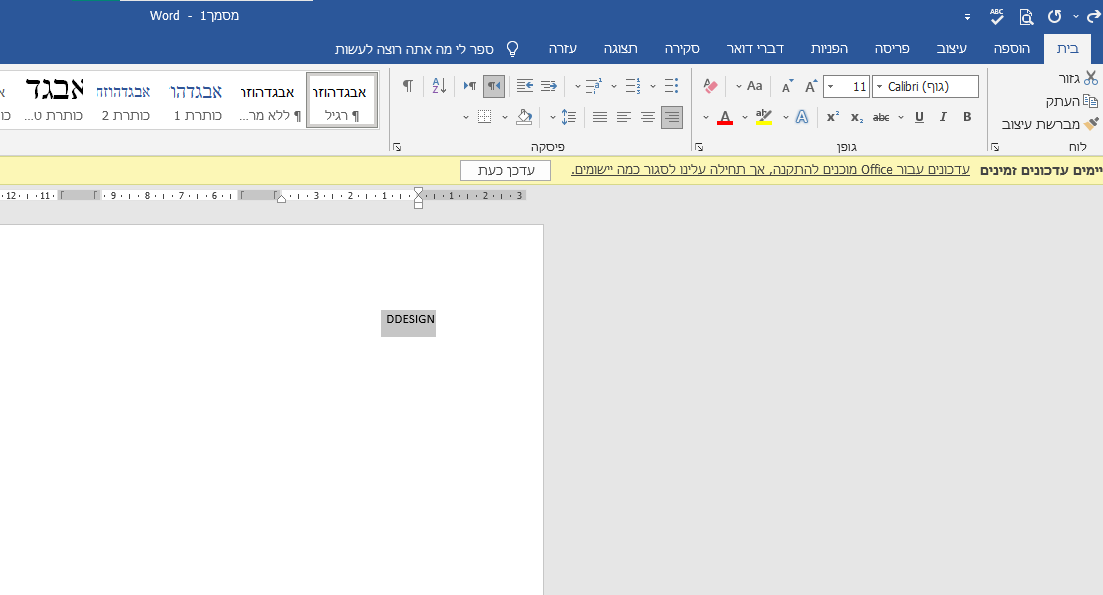
Task: Click the עדכן כעת update button
Action: click(506, 170)
